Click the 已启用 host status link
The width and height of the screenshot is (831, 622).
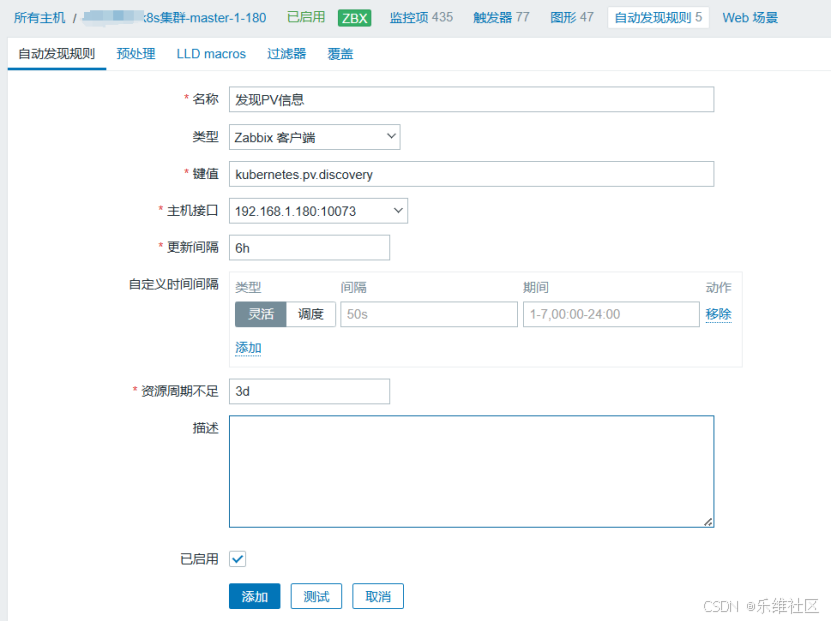click(x=306, y=17)
